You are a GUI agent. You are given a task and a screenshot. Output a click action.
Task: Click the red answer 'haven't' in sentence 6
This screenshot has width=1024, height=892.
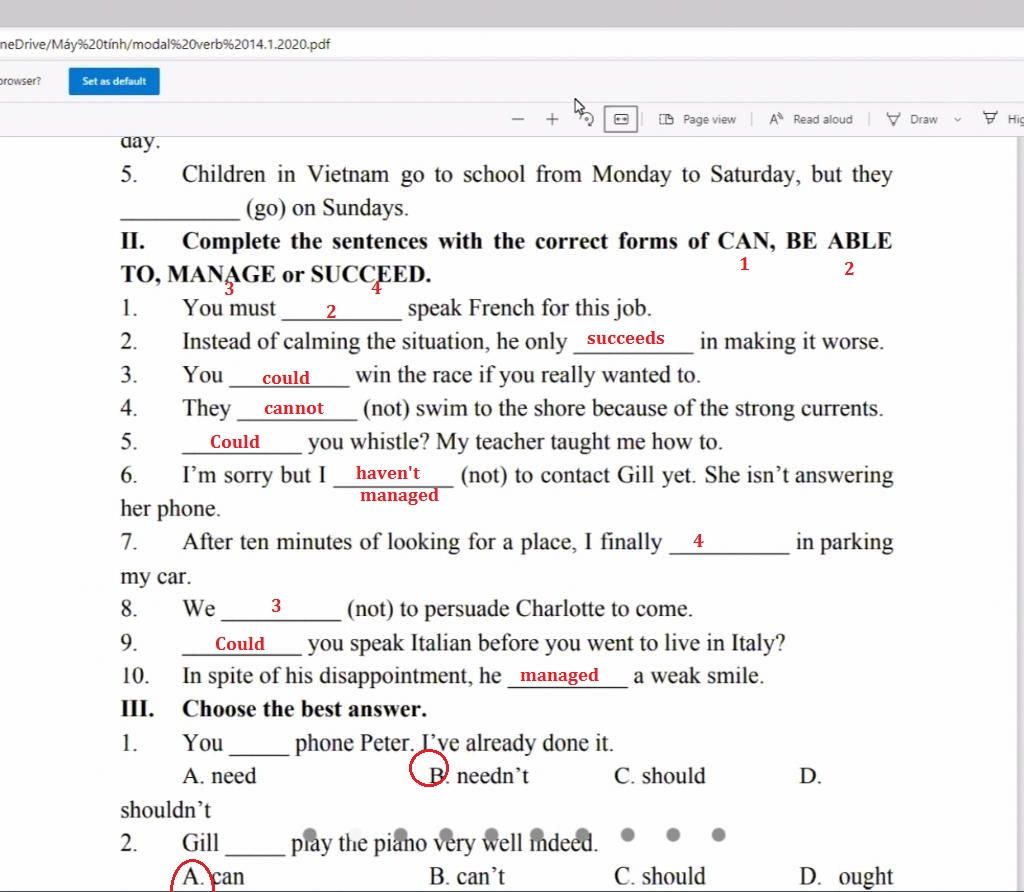tap(388, 473)
